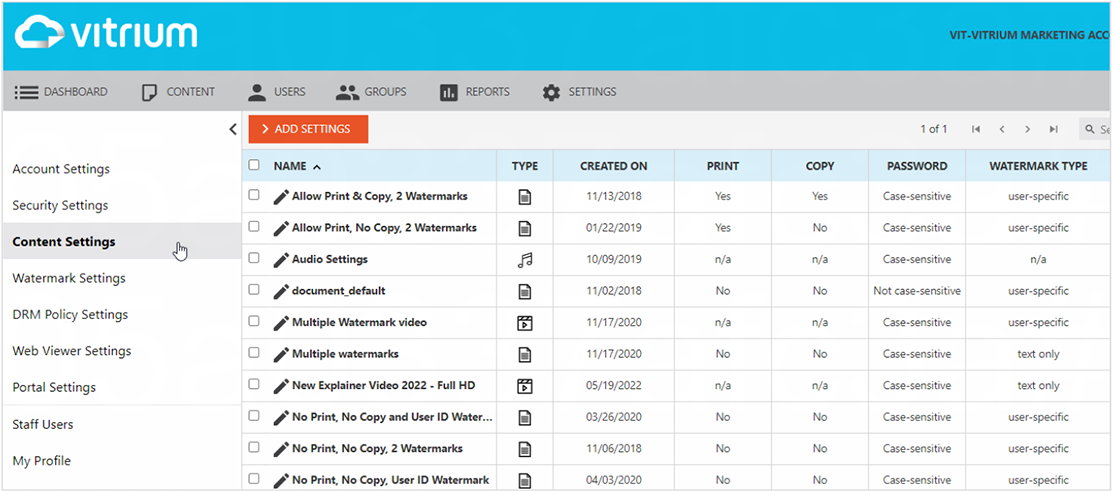Open the USERS tab in navigation bar
This screenshot has width=1112, height=491.
coord(276,92)
